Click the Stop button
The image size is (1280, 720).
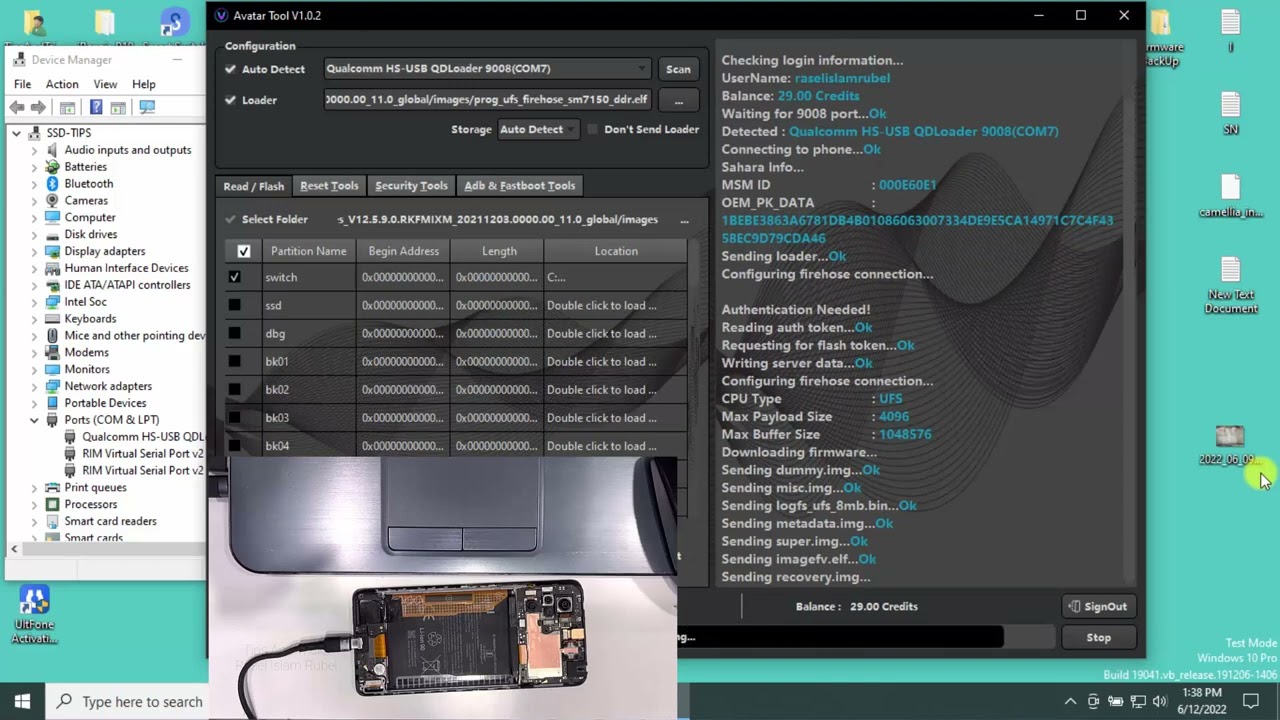pos(1098,637)
